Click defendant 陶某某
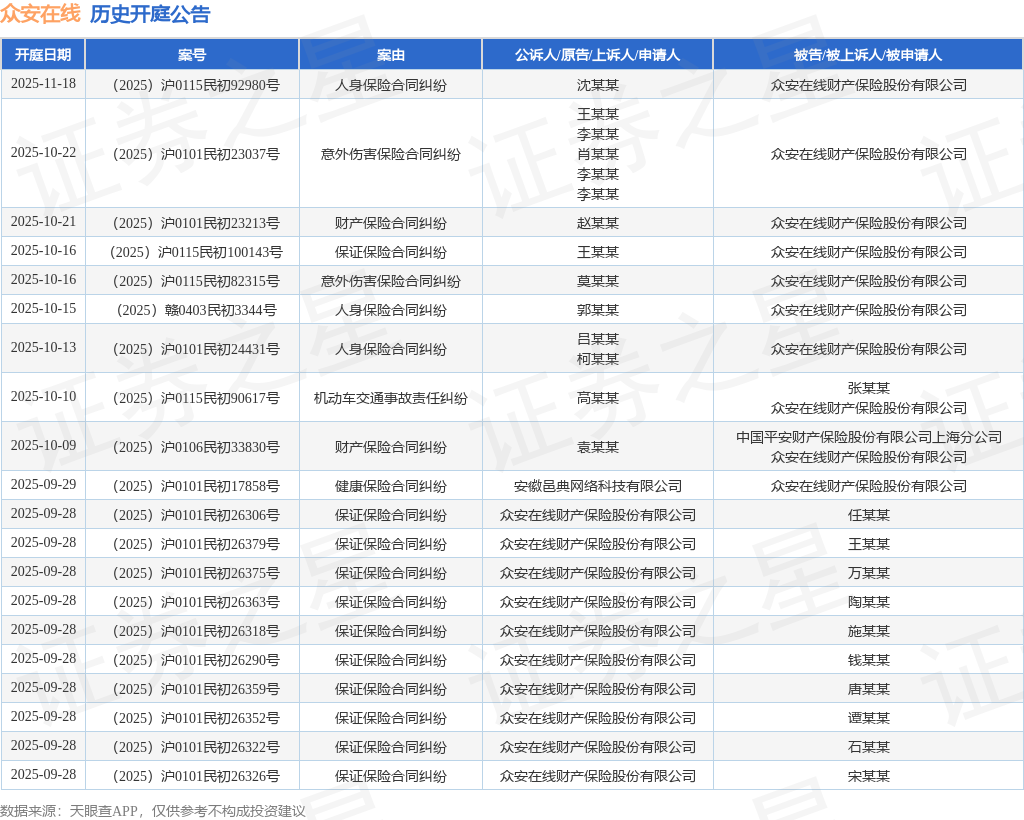Viewport: 1024px width, 820px height. [x=869, y=602]
